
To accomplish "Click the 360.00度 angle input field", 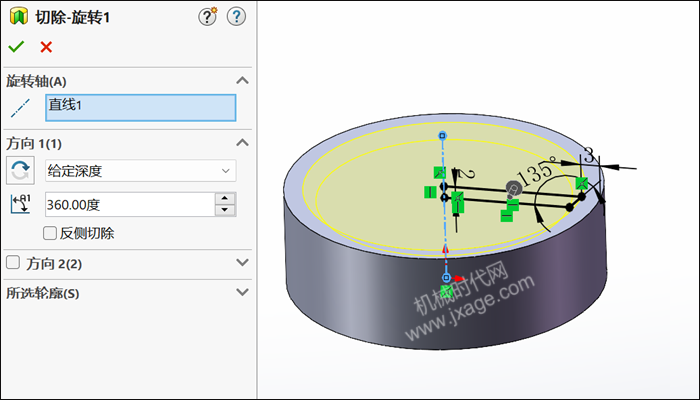I will (130, 204).
